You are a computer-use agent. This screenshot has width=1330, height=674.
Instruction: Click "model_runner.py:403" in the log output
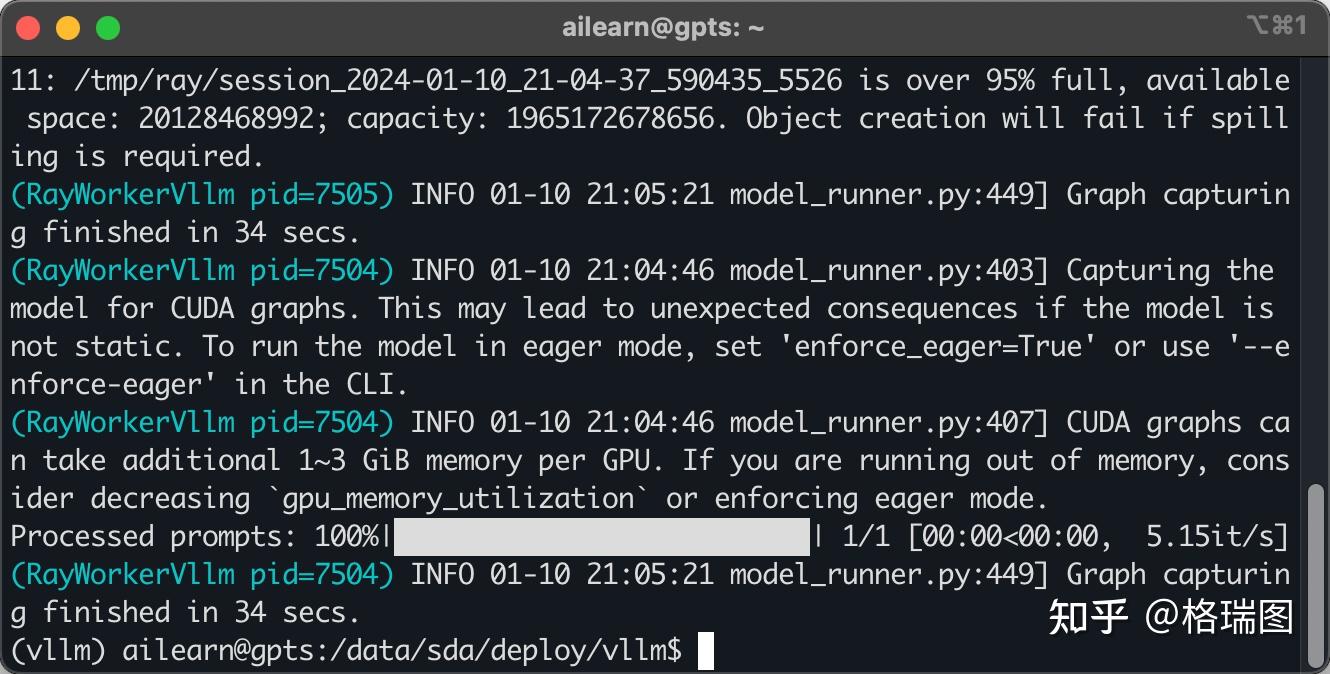(x=888, y=270)
